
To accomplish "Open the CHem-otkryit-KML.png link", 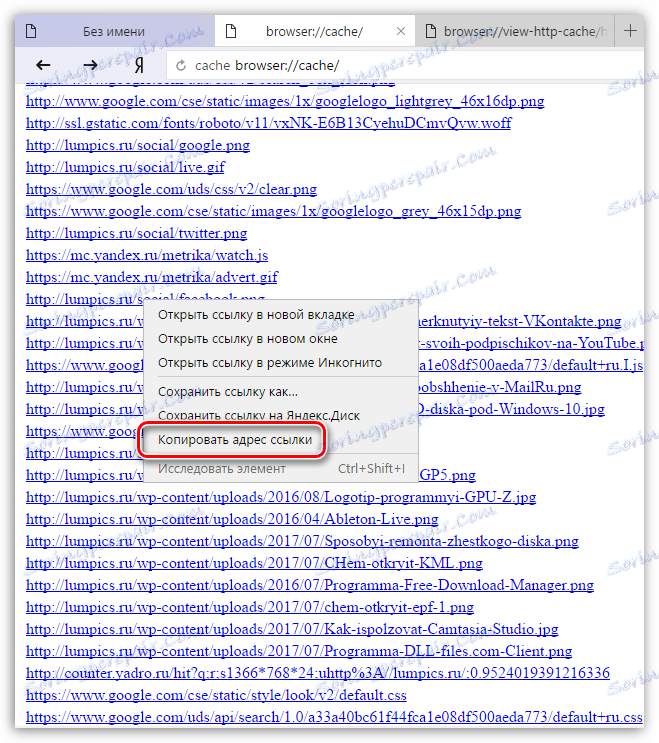I will click(254, 563).
